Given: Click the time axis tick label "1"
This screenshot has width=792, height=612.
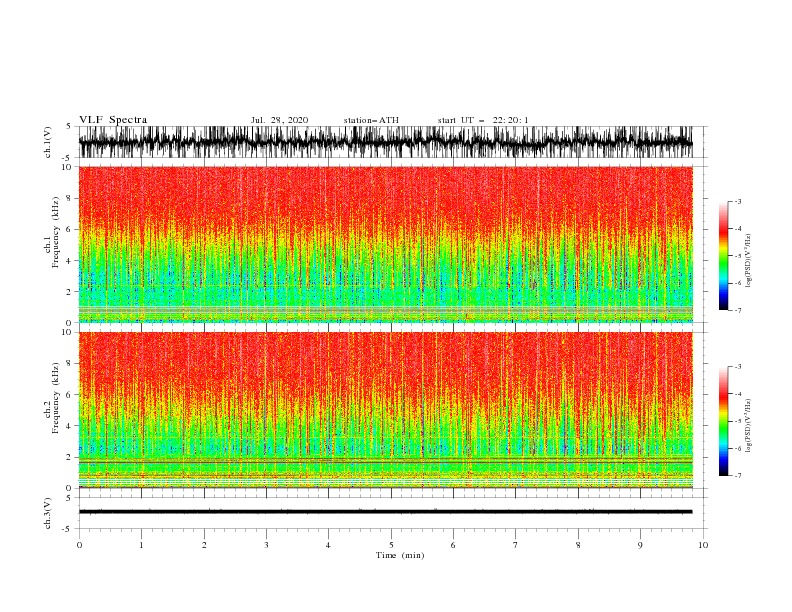Looking at the screenshot, I should [x=141, y=545].
